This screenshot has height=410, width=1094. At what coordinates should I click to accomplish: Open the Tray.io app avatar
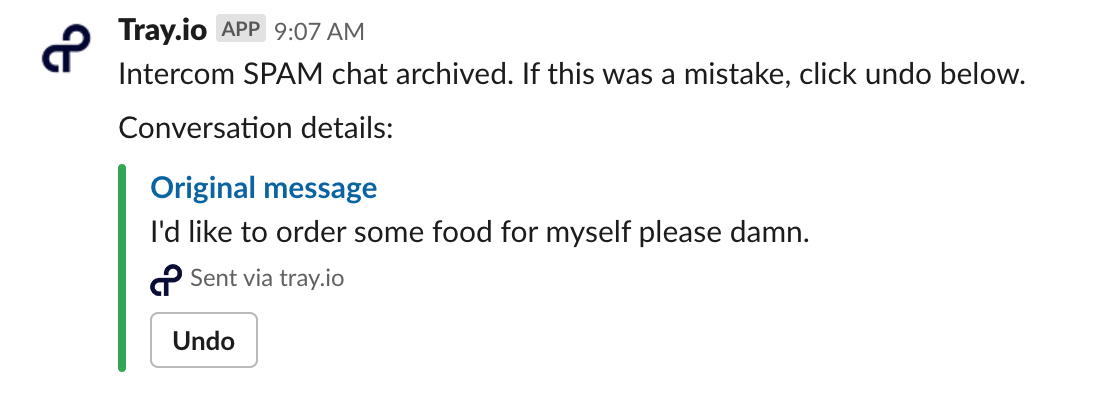(x=66, y=48)
